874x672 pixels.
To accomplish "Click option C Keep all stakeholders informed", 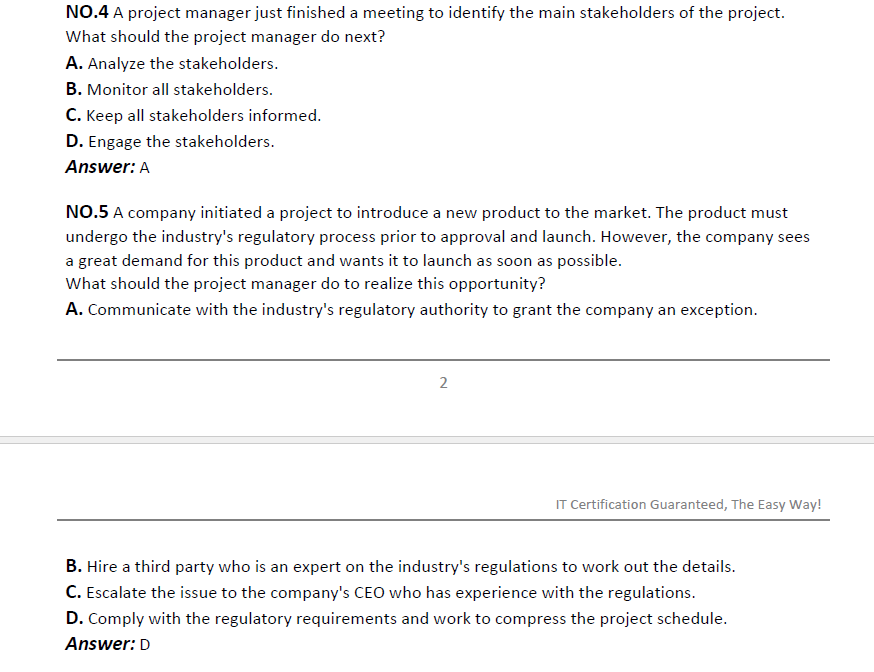I will [x=193, y=115].
